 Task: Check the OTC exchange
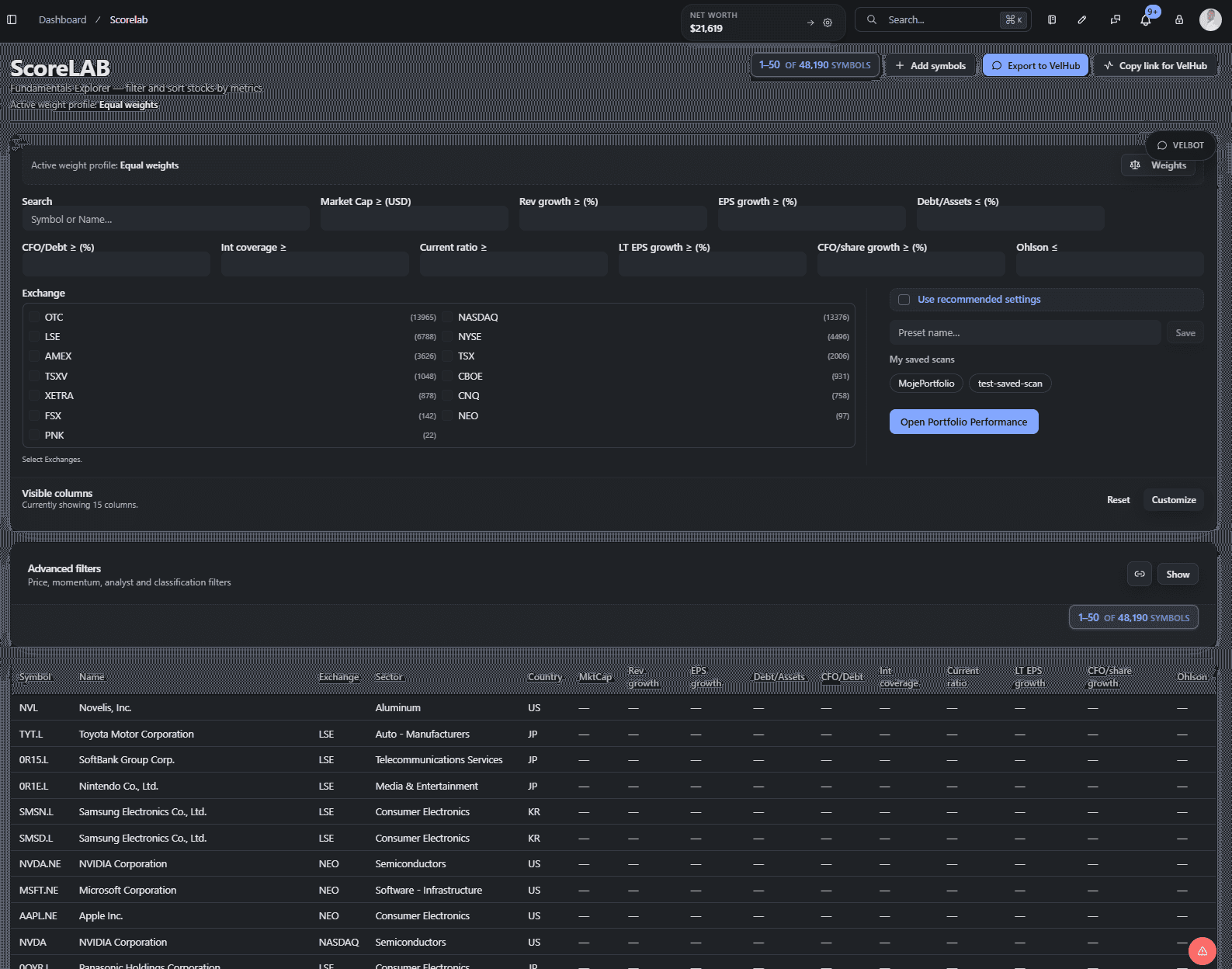[34, 317]
